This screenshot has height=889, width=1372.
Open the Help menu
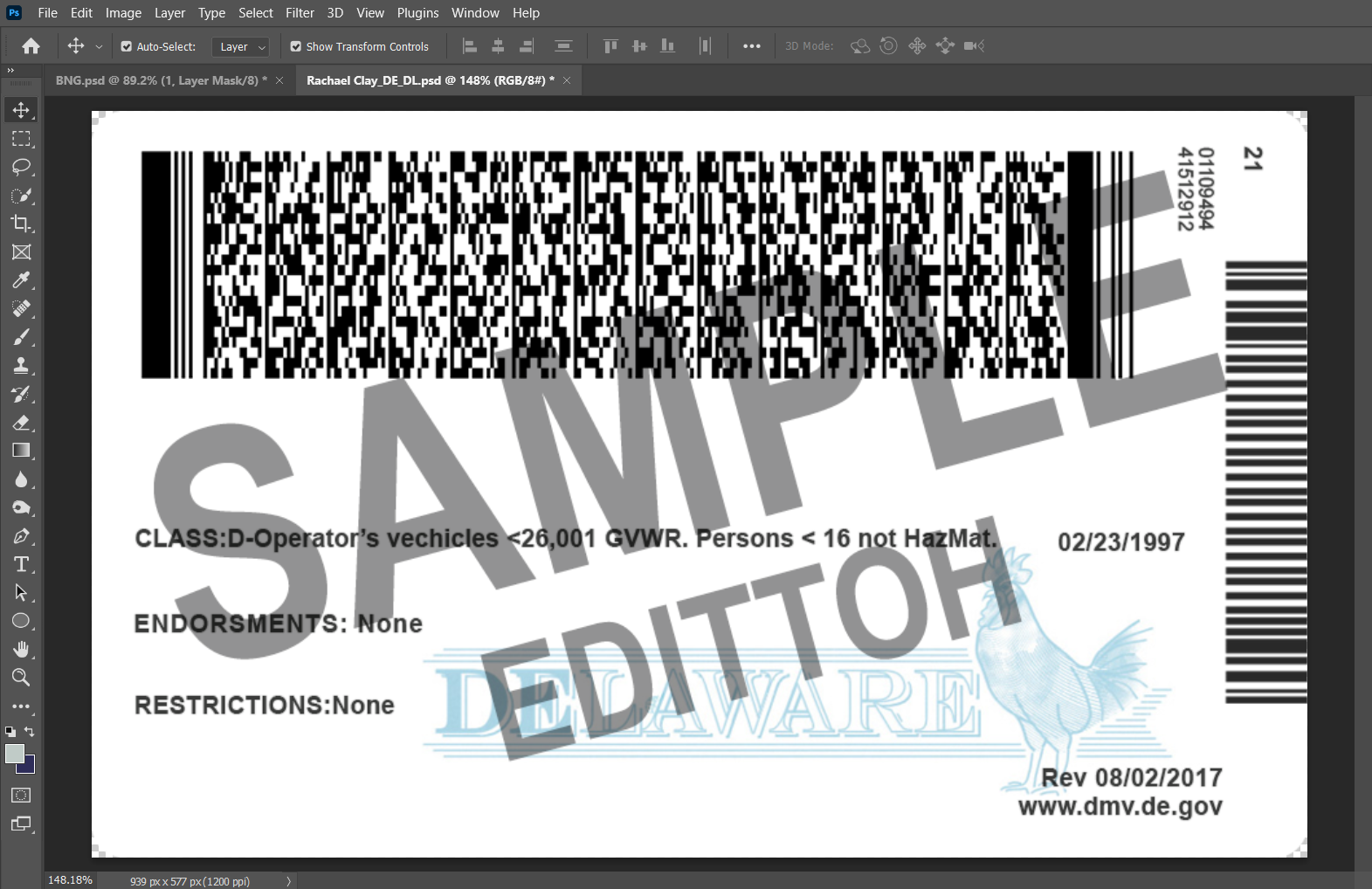526,13
